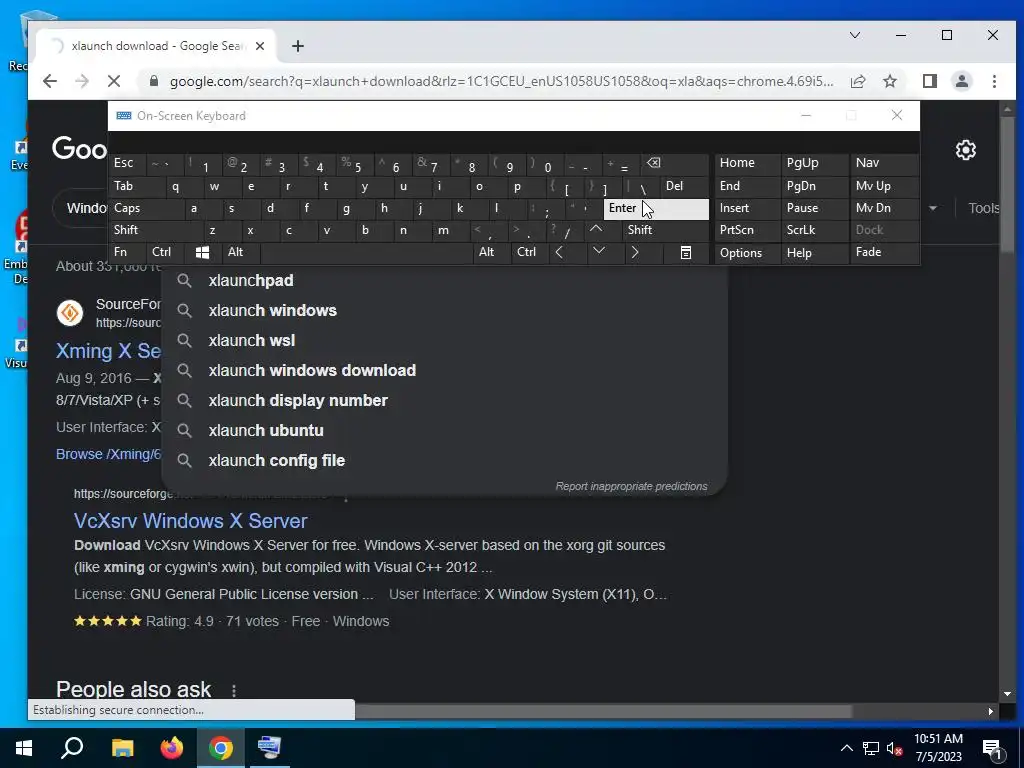Click the Tab key on the On-Screen Keyboard
Screen dimensions: 1024x768
tap(136, 186)
